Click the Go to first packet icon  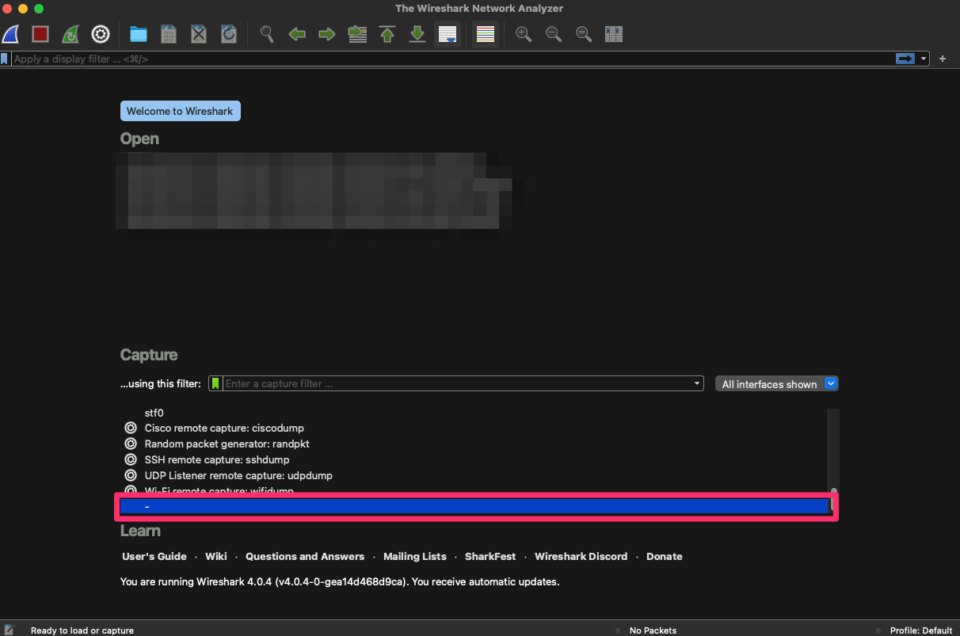coord(387,34)
